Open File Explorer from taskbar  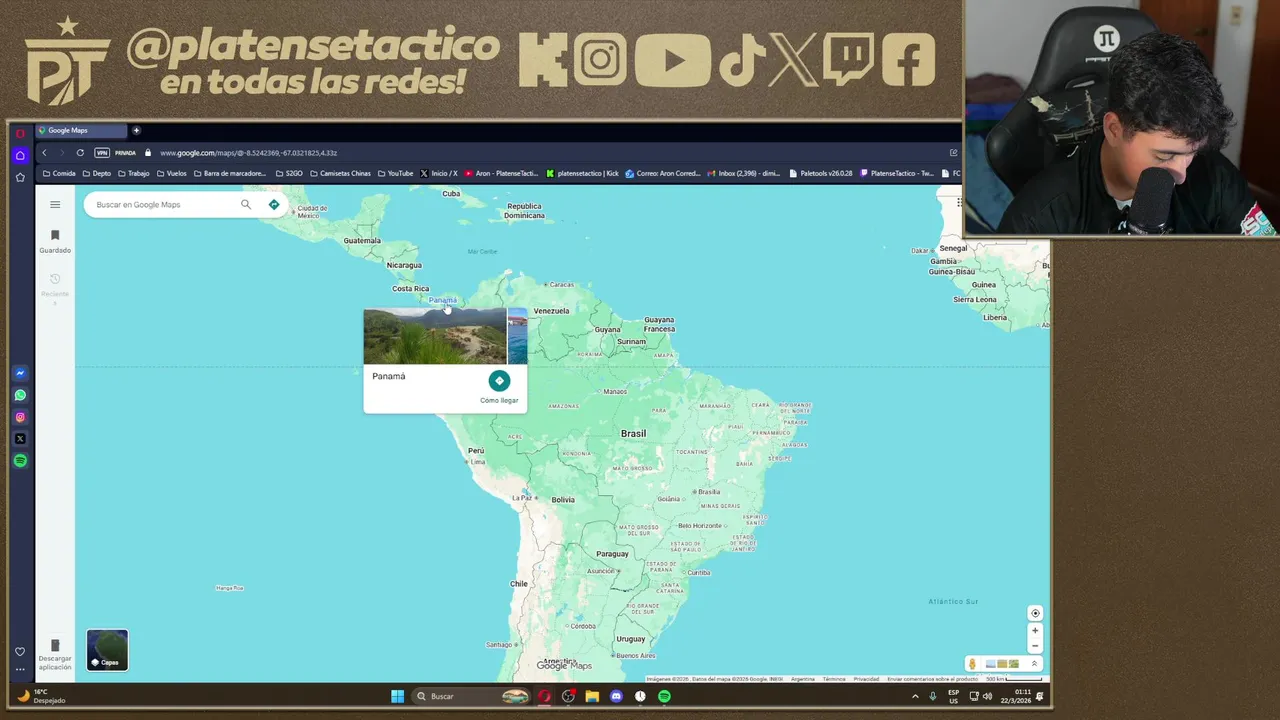592,696
